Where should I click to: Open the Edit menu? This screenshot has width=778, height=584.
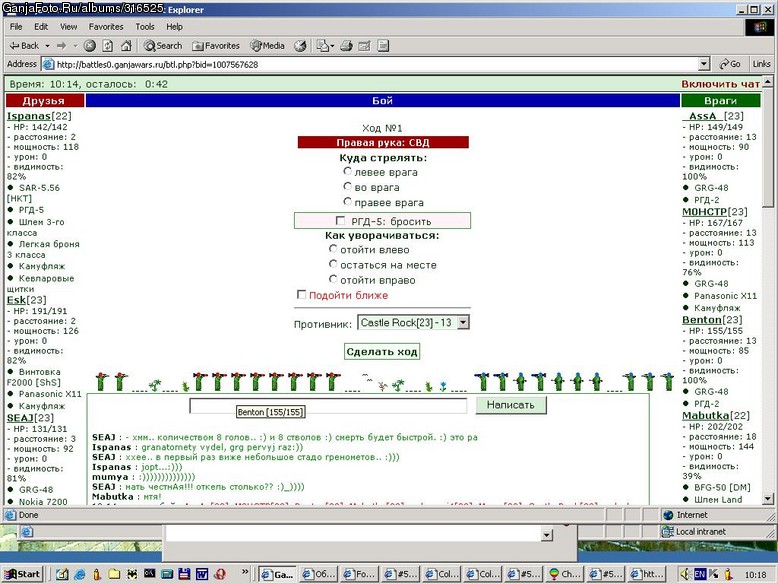(41, 27)
